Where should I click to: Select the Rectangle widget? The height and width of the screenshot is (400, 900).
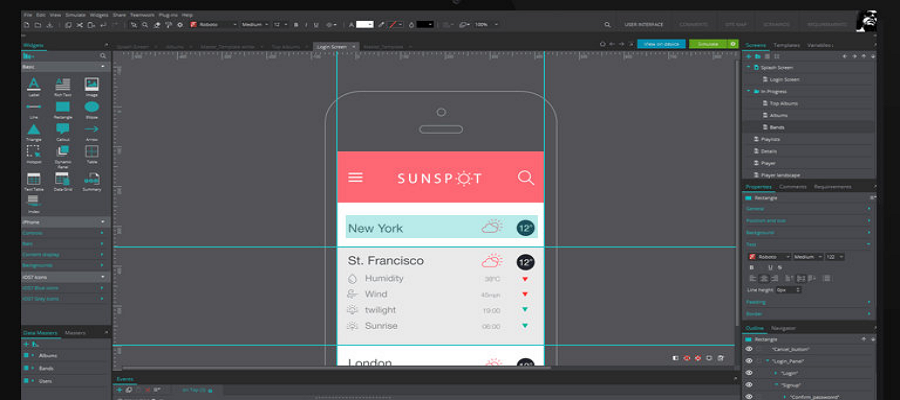point(63,110)
